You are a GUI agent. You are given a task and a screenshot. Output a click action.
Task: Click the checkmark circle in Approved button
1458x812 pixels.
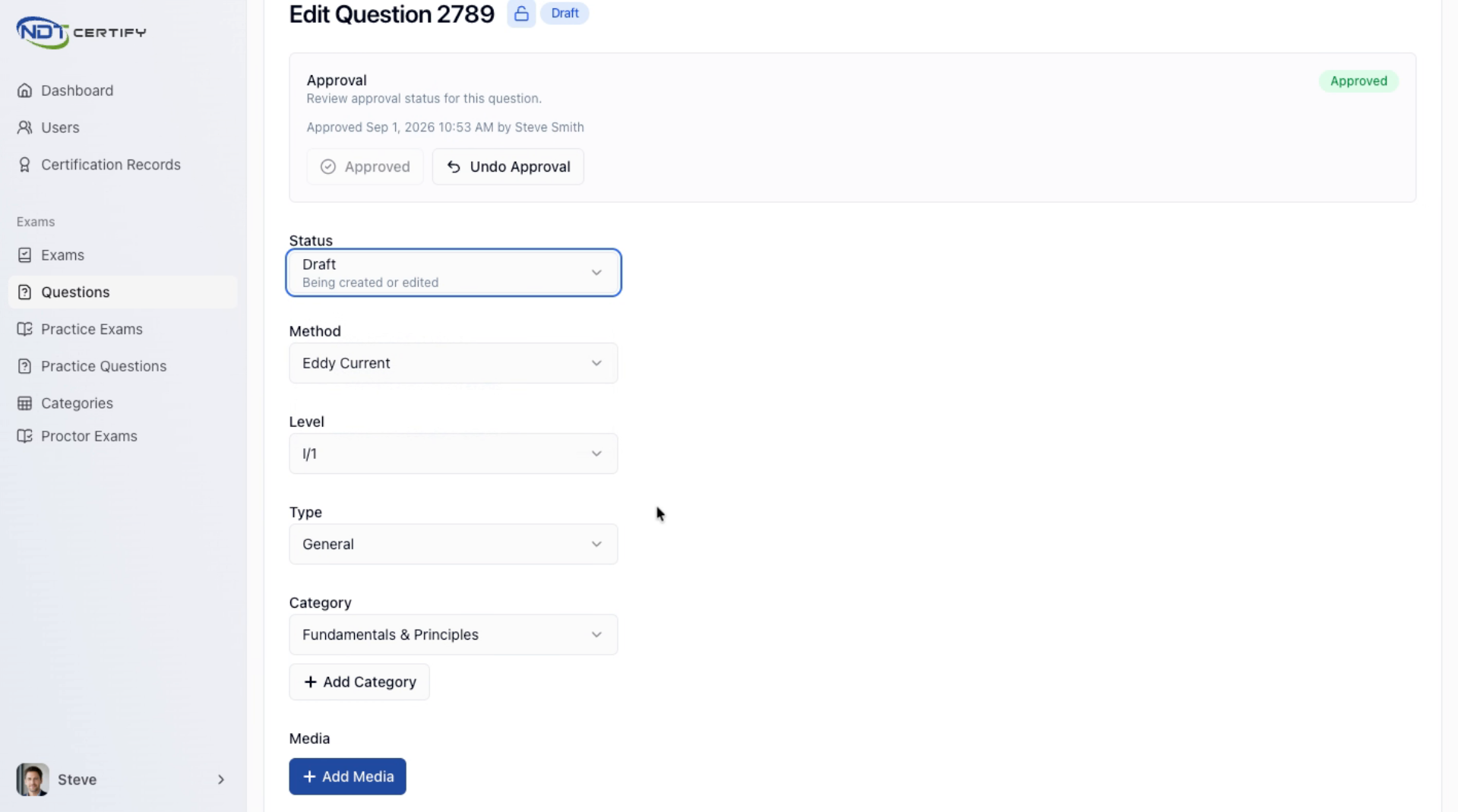pos(328,167)
